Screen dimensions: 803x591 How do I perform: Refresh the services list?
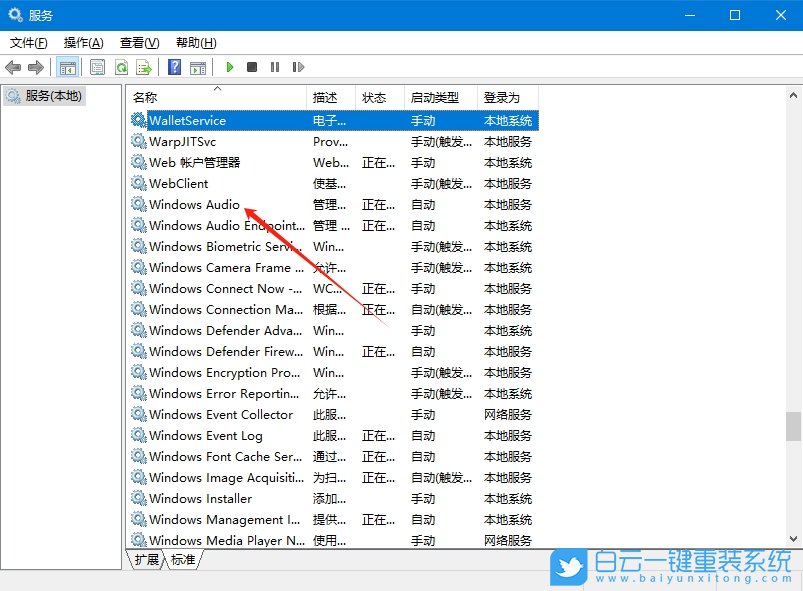[x=120, y=67]
